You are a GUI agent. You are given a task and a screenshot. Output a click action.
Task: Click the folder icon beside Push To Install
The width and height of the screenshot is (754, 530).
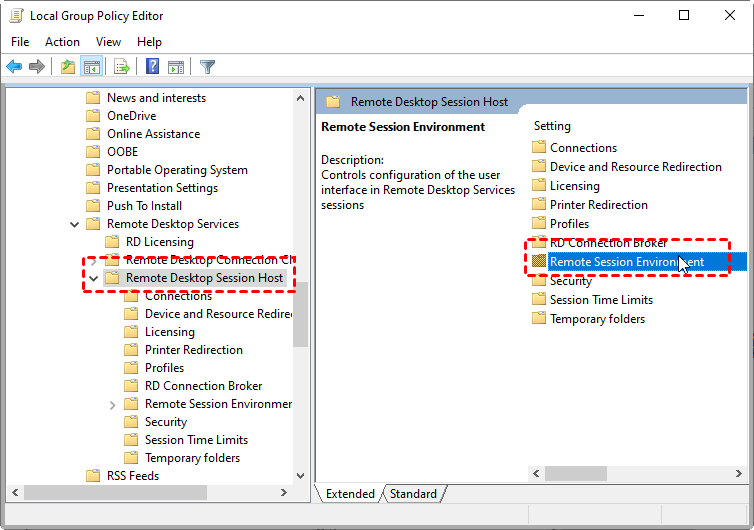(x=93, y=206)
